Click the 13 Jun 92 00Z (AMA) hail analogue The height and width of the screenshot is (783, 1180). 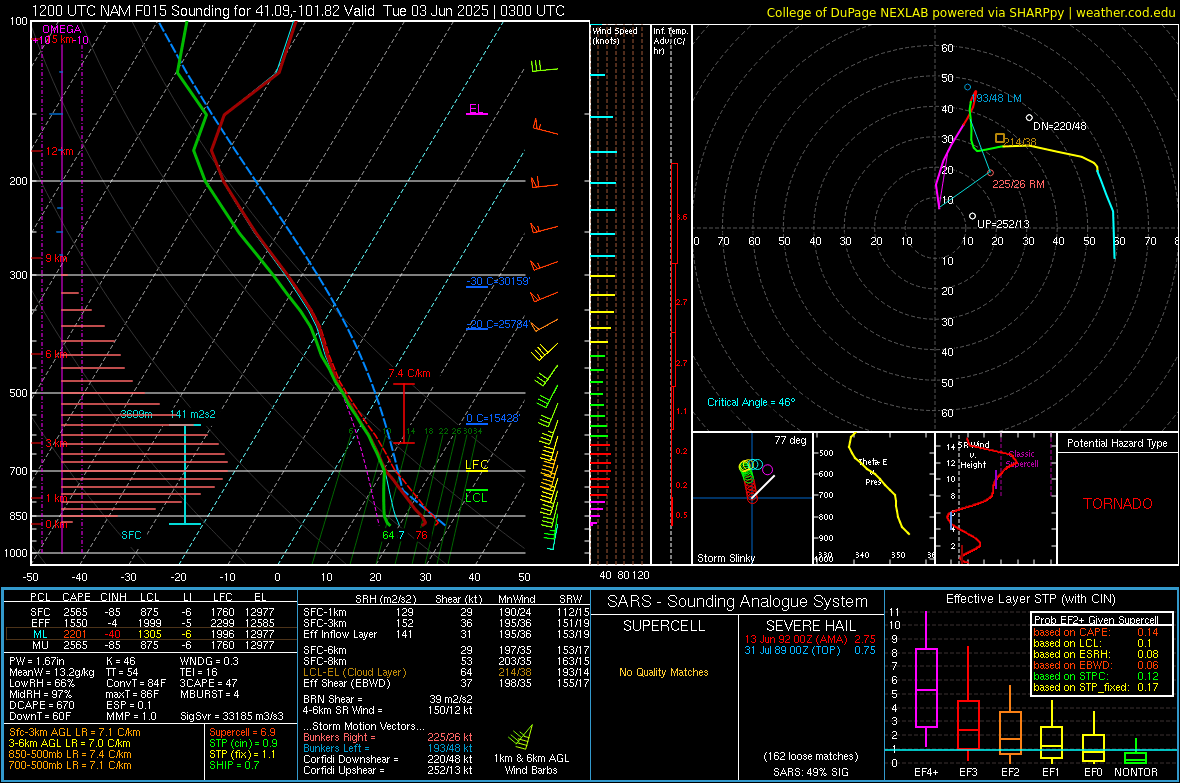tap(810, 639)
